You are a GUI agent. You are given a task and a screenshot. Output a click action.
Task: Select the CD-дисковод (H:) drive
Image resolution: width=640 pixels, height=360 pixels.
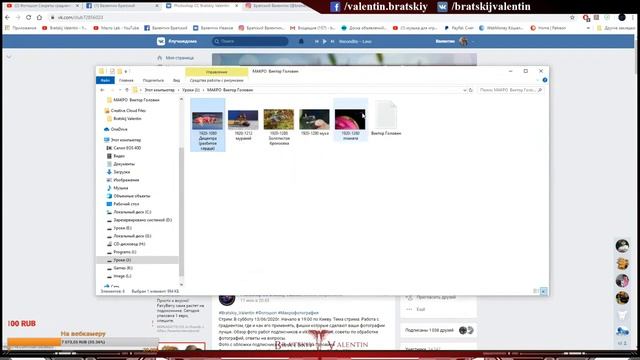point(129,244)
